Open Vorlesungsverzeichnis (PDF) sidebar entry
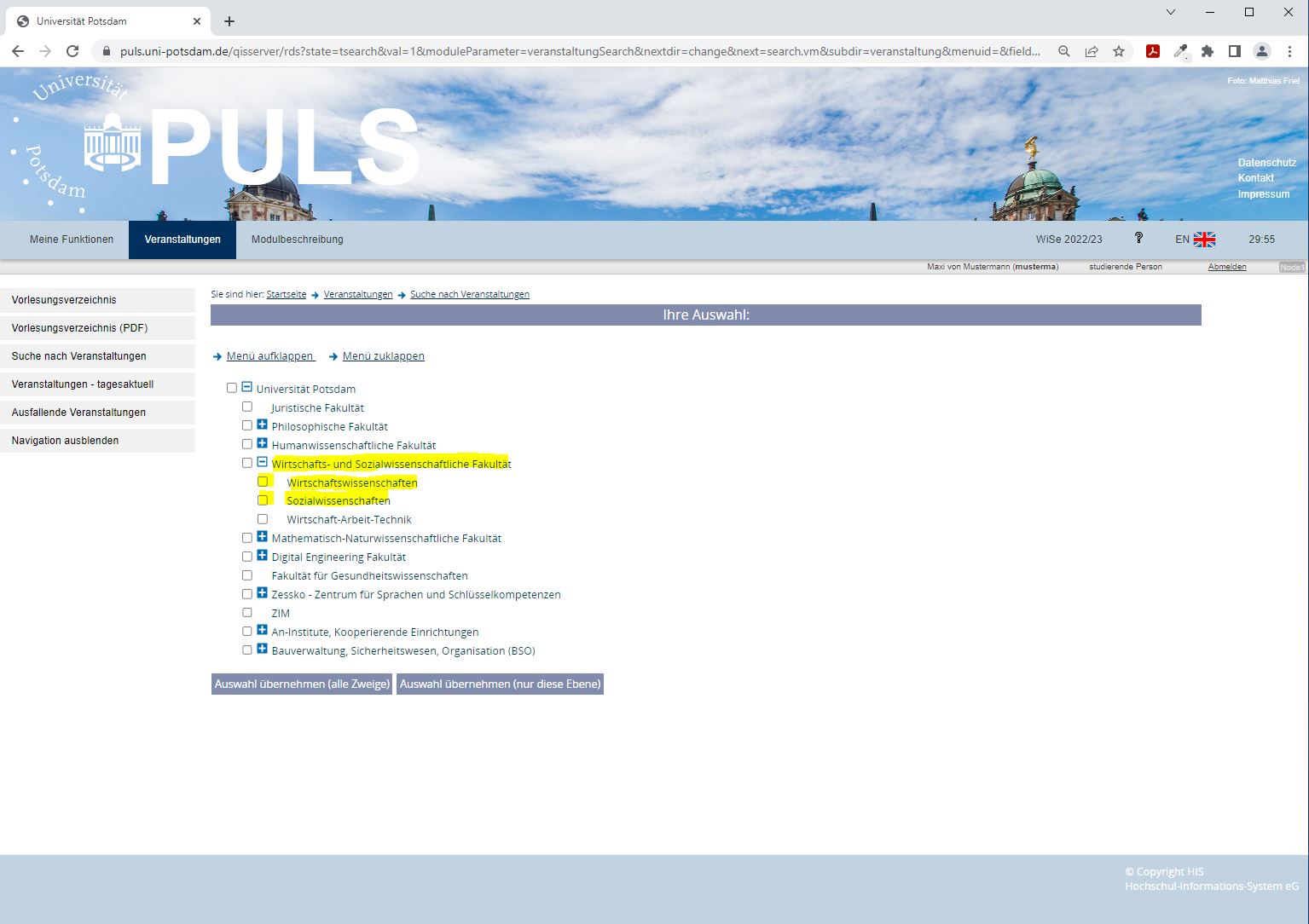Screen dimensions: 1309x924 97,328
